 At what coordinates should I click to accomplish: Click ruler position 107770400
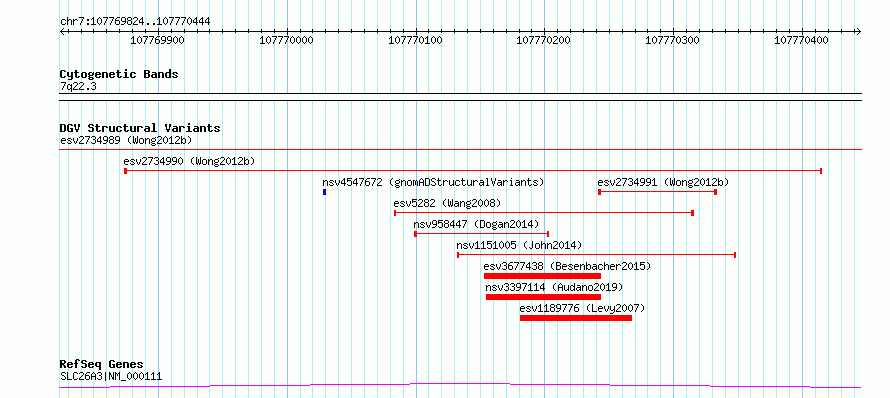pos(801,40)
